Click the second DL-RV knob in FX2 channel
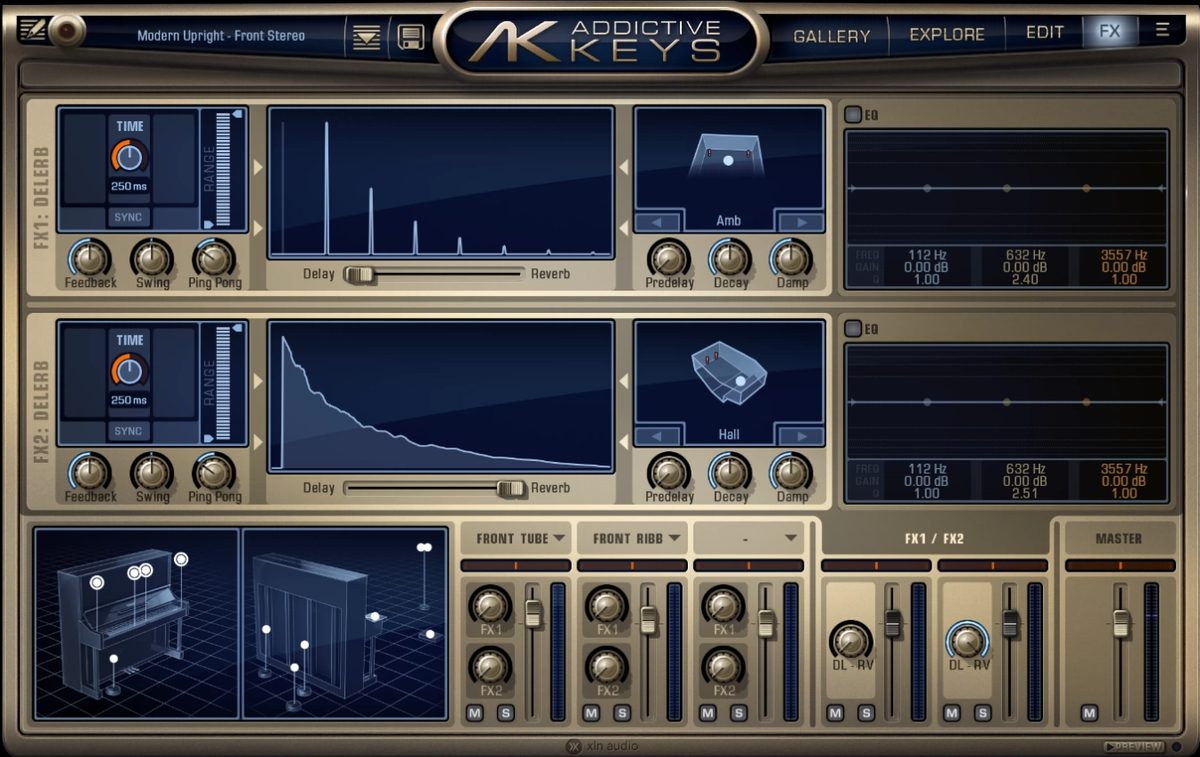 tap(967, 641)
